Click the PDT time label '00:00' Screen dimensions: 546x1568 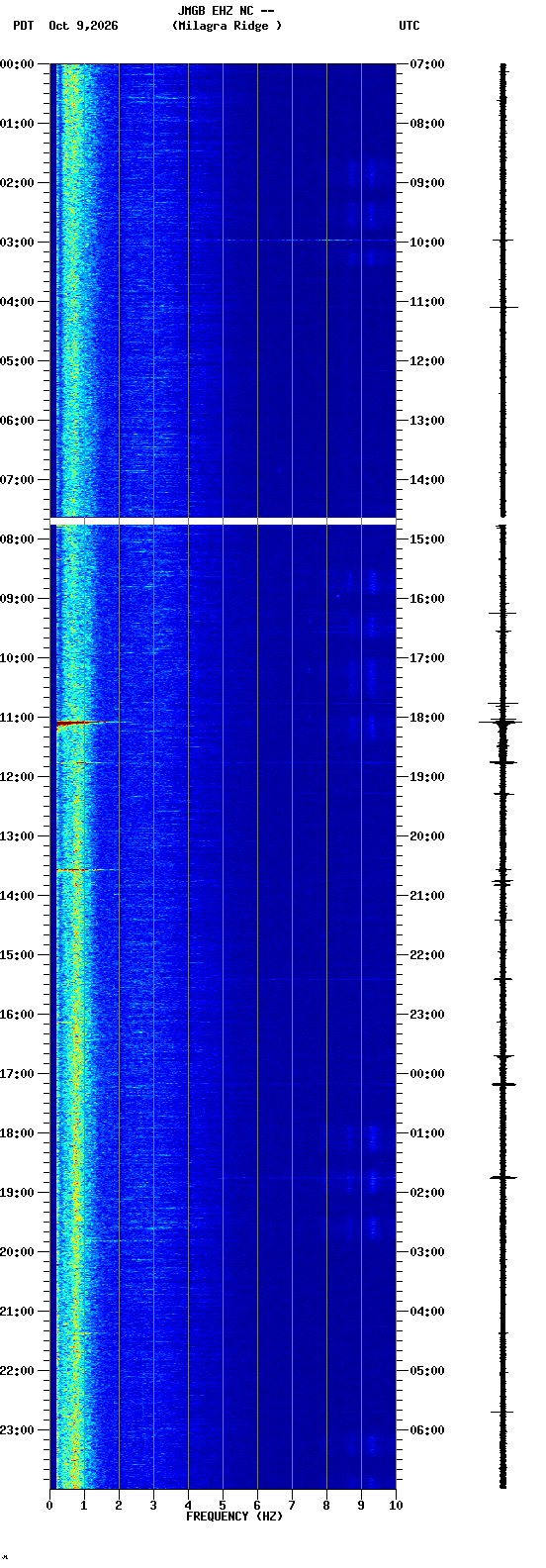[x=17, y=64]
